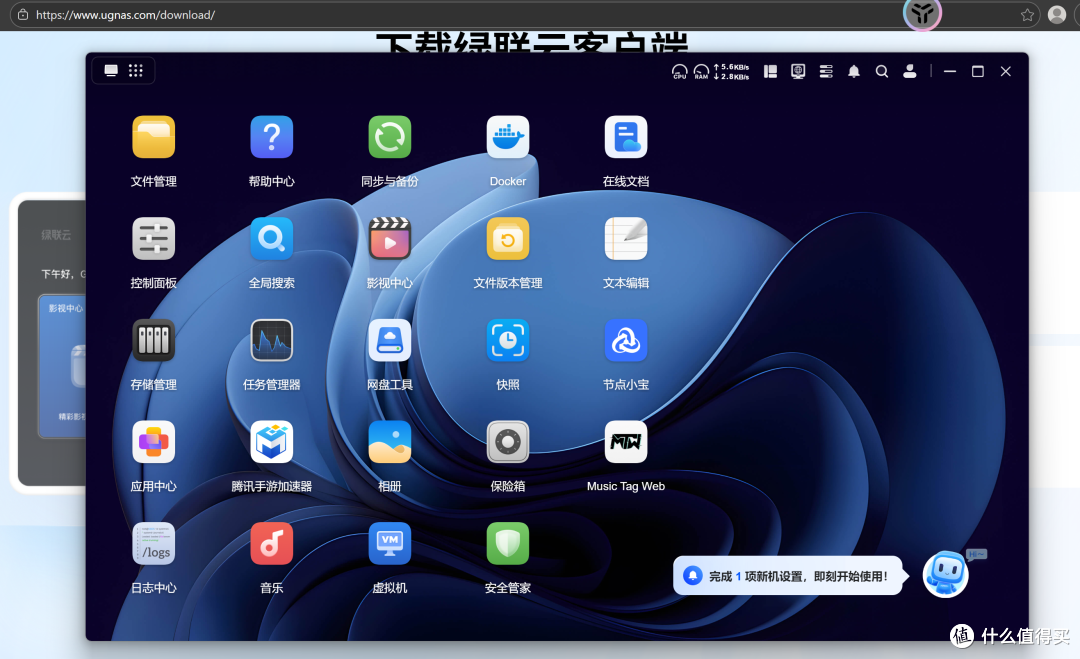Open the 相册 photo album app

click(x=390, y=442)
